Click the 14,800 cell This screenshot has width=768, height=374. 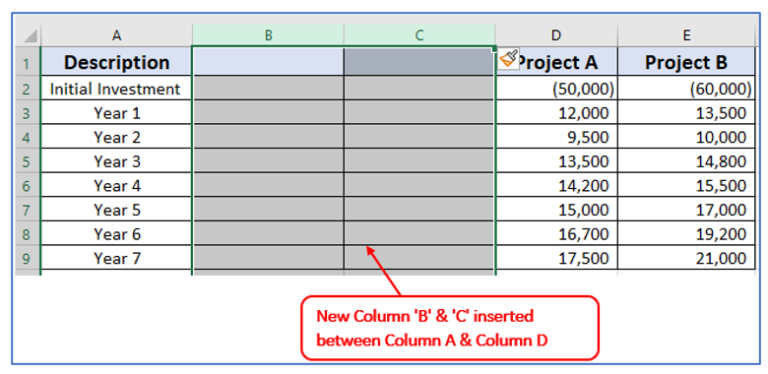[686, 161]
